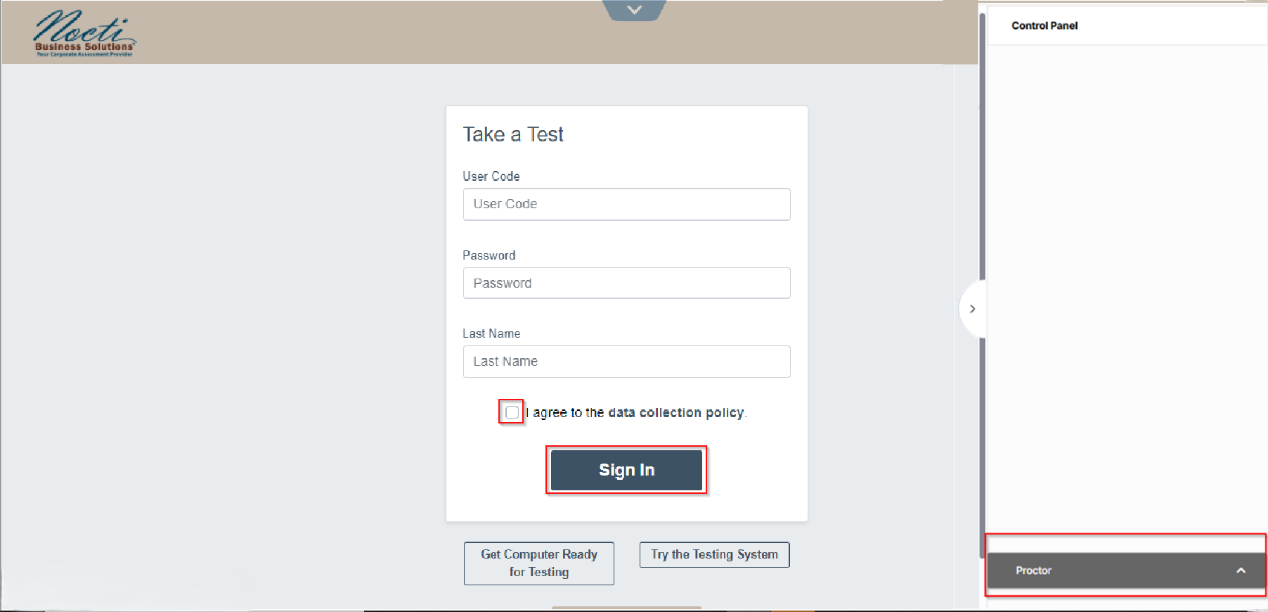Click the Take a Test heading
The height and width of the screenshot is (612, 1268).
pos(513,135)
